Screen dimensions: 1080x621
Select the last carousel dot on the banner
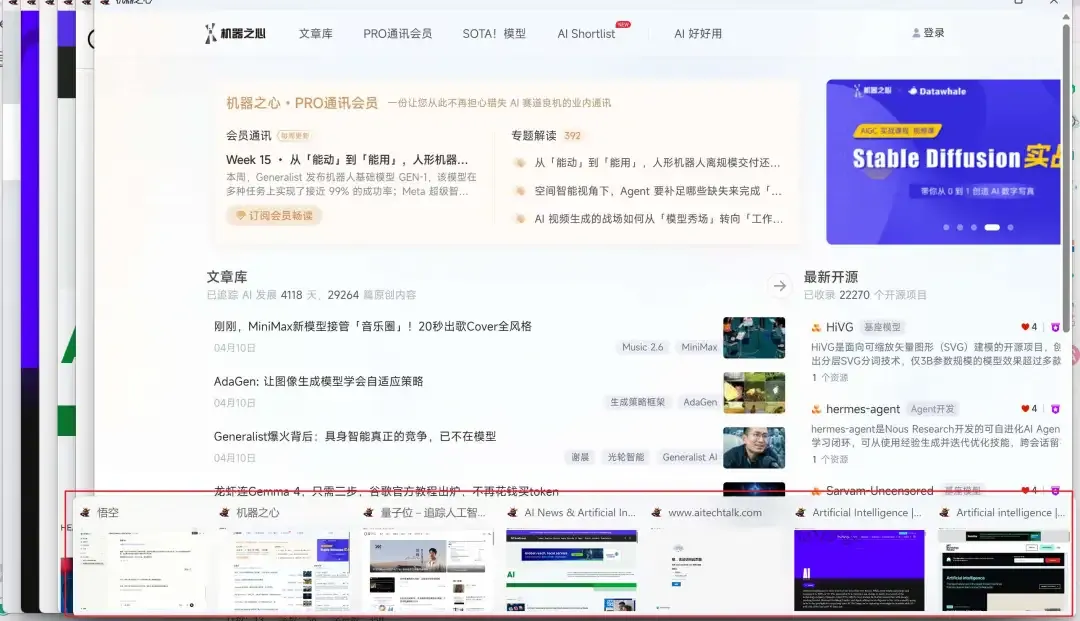[x=1010, y=227]
